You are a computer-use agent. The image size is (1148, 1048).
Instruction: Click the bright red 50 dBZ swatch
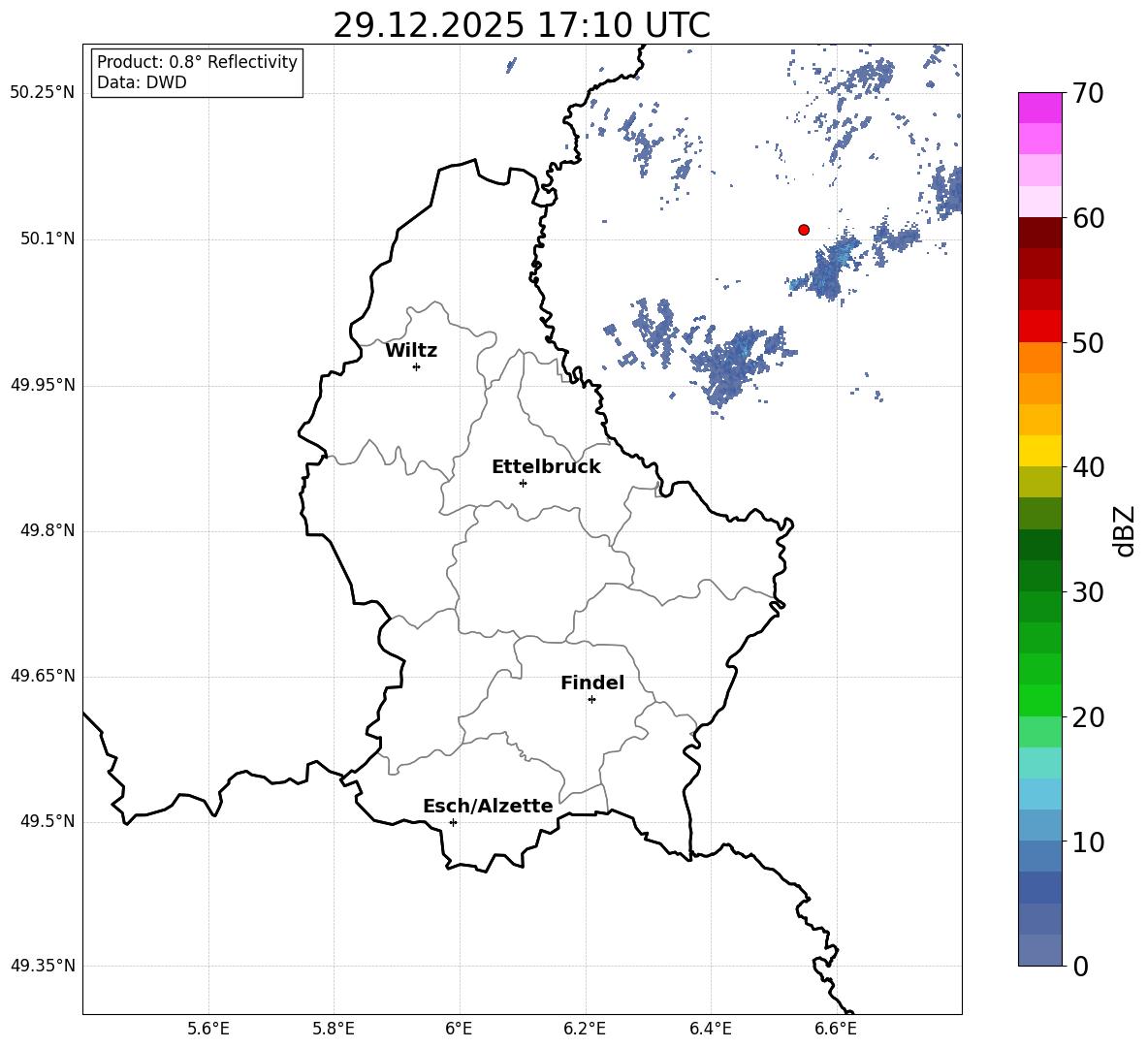1039,327
